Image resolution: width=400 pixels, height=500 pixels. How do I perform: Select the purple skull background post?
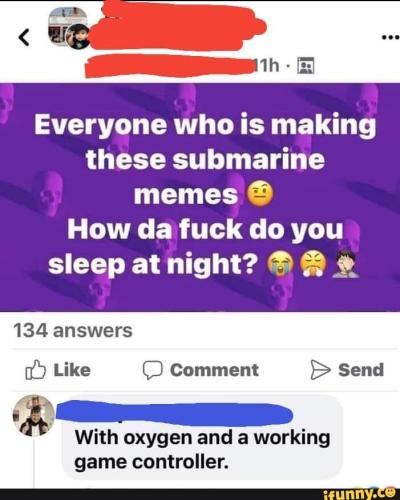click(200, 197)
